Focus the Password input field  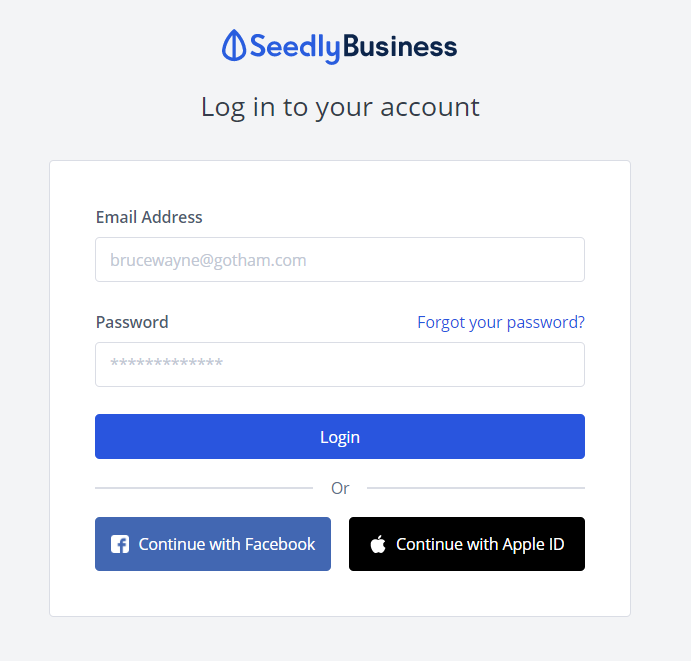[340, 365]
